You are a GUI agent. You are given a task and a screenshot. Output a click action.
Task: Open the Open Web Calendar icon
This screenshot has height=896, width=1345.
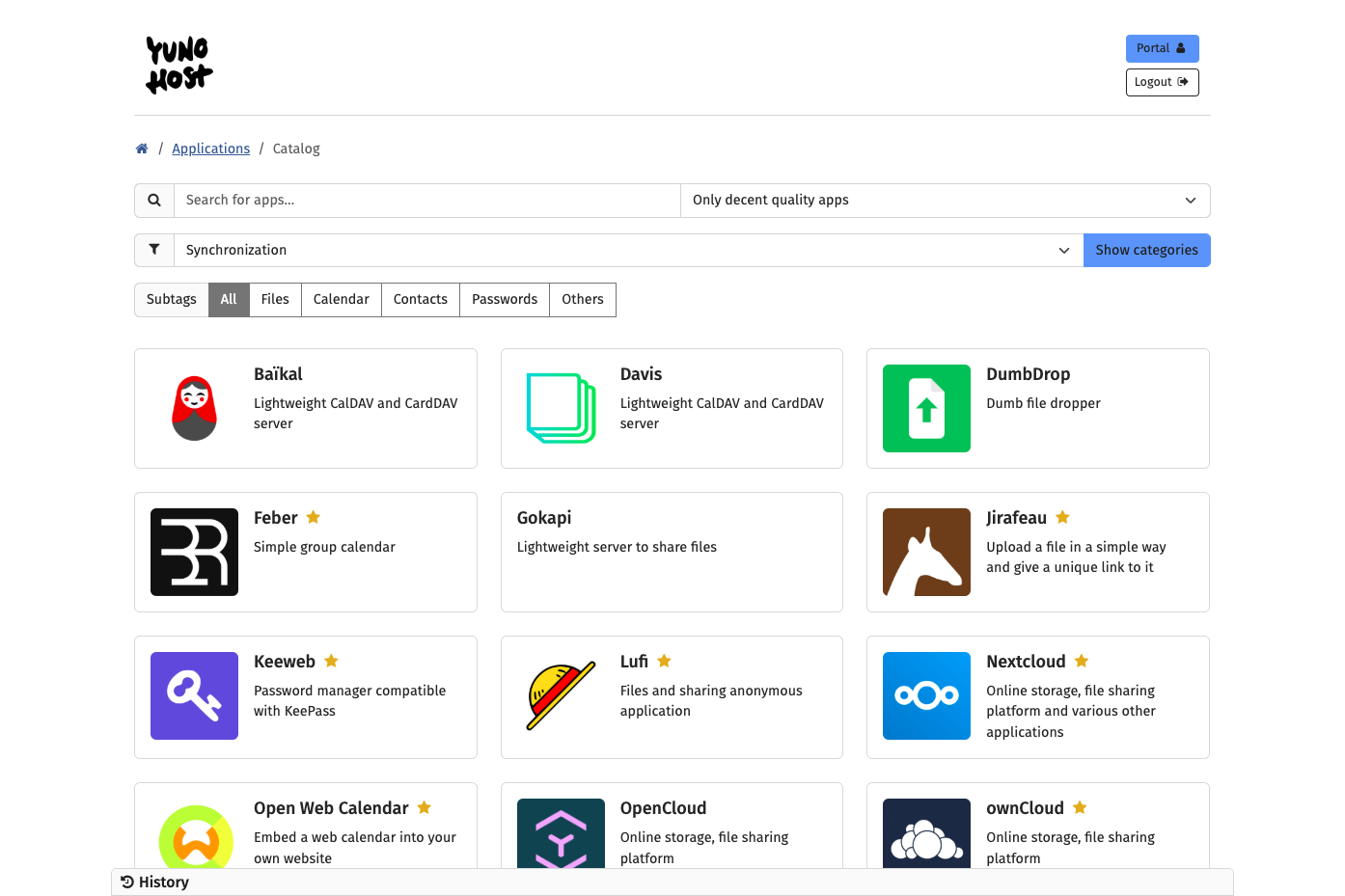click(194, 835)
